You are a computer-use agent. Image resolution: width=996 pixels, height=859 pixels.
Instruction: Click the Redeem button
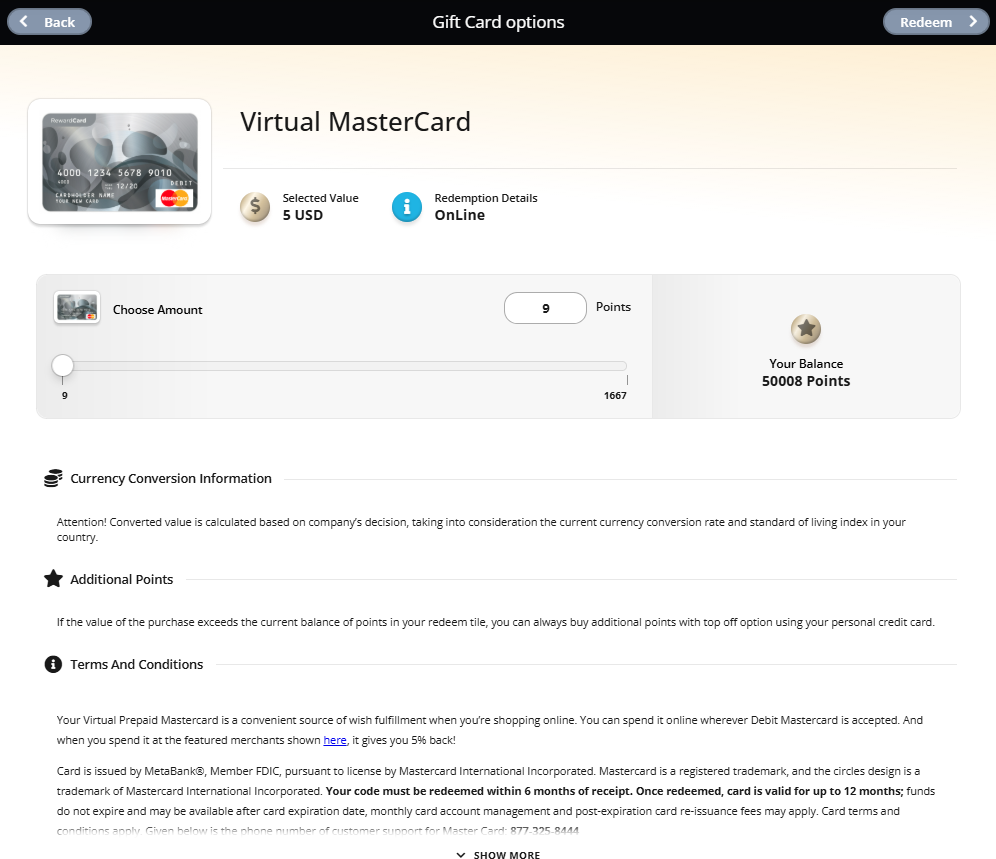click(x=936, y=22)
